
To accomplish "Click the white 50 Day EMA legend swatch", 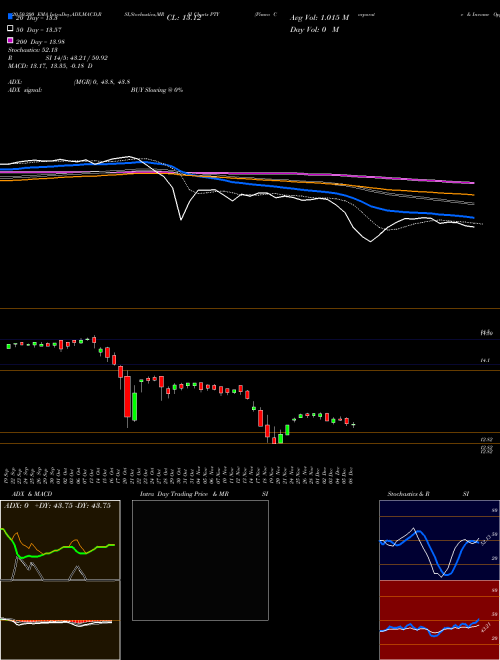I will tap(11, 29).
